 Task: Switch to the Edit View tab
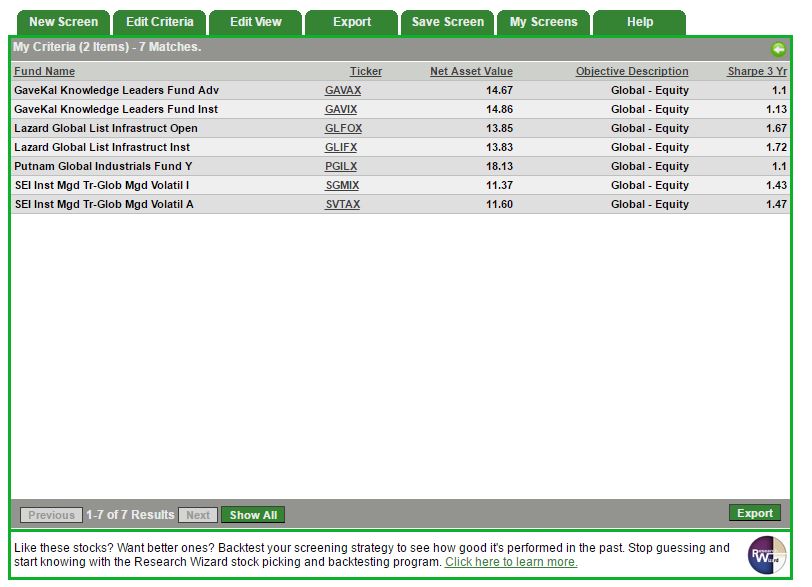click(256, 22)
